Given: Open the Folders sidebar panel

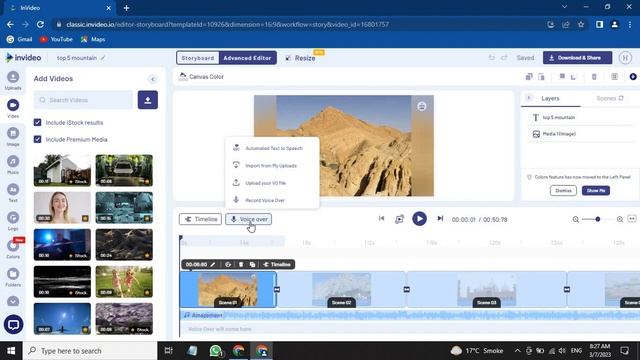Looking at the screenshot, I should [13, 277].
